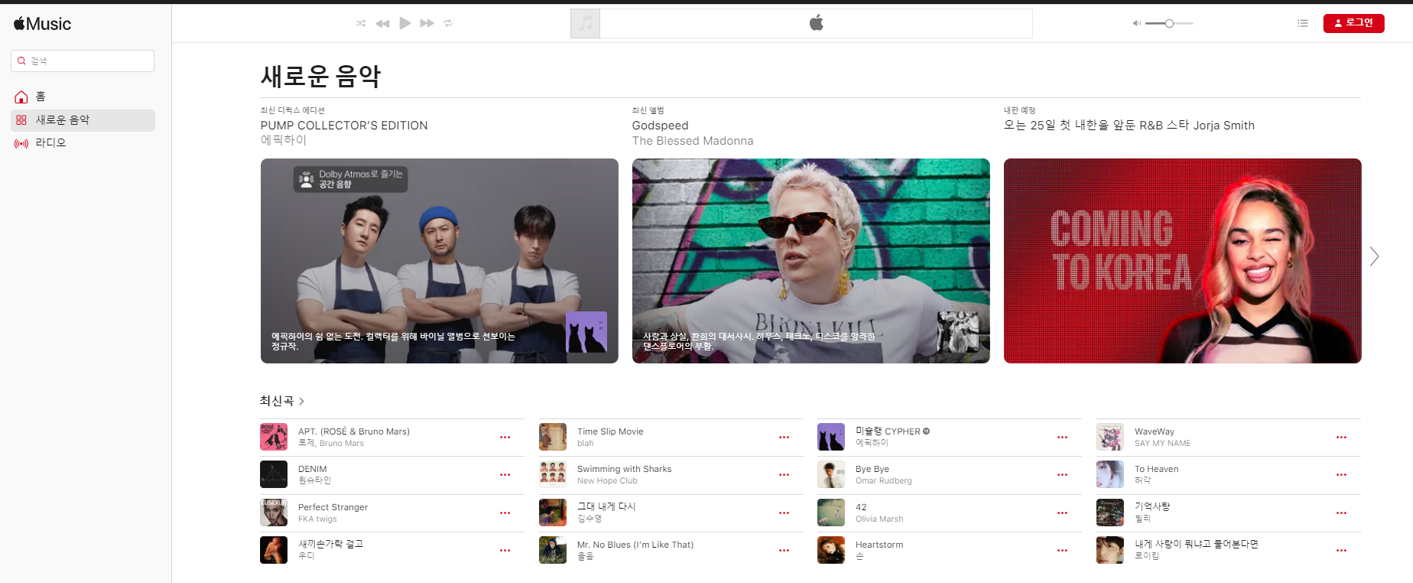Click the music note artwork placeholder
This screenshot has height=583, width=1413.
click(x=585, y=23)
